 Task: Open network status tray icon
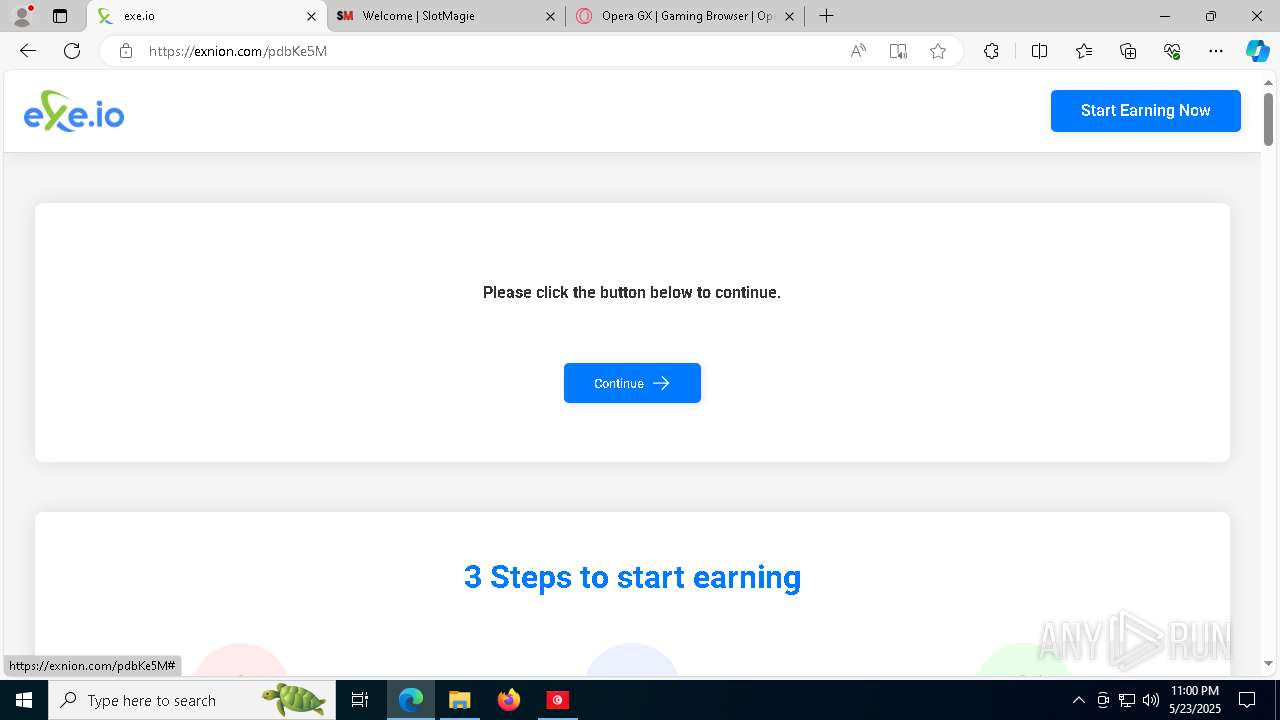tap(1127, 700)
